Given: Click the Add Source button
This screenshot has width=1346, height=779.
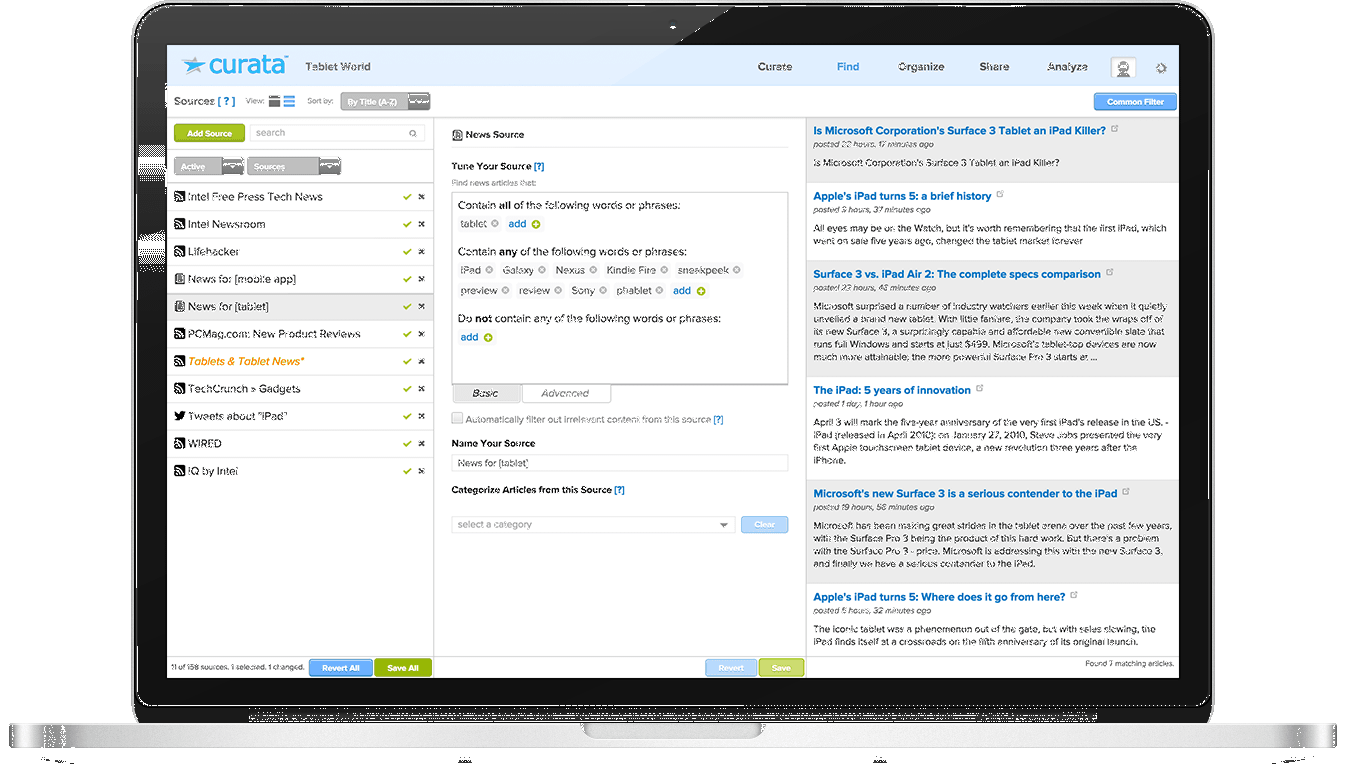Looking at the screenshot, I should pos(209,133).
